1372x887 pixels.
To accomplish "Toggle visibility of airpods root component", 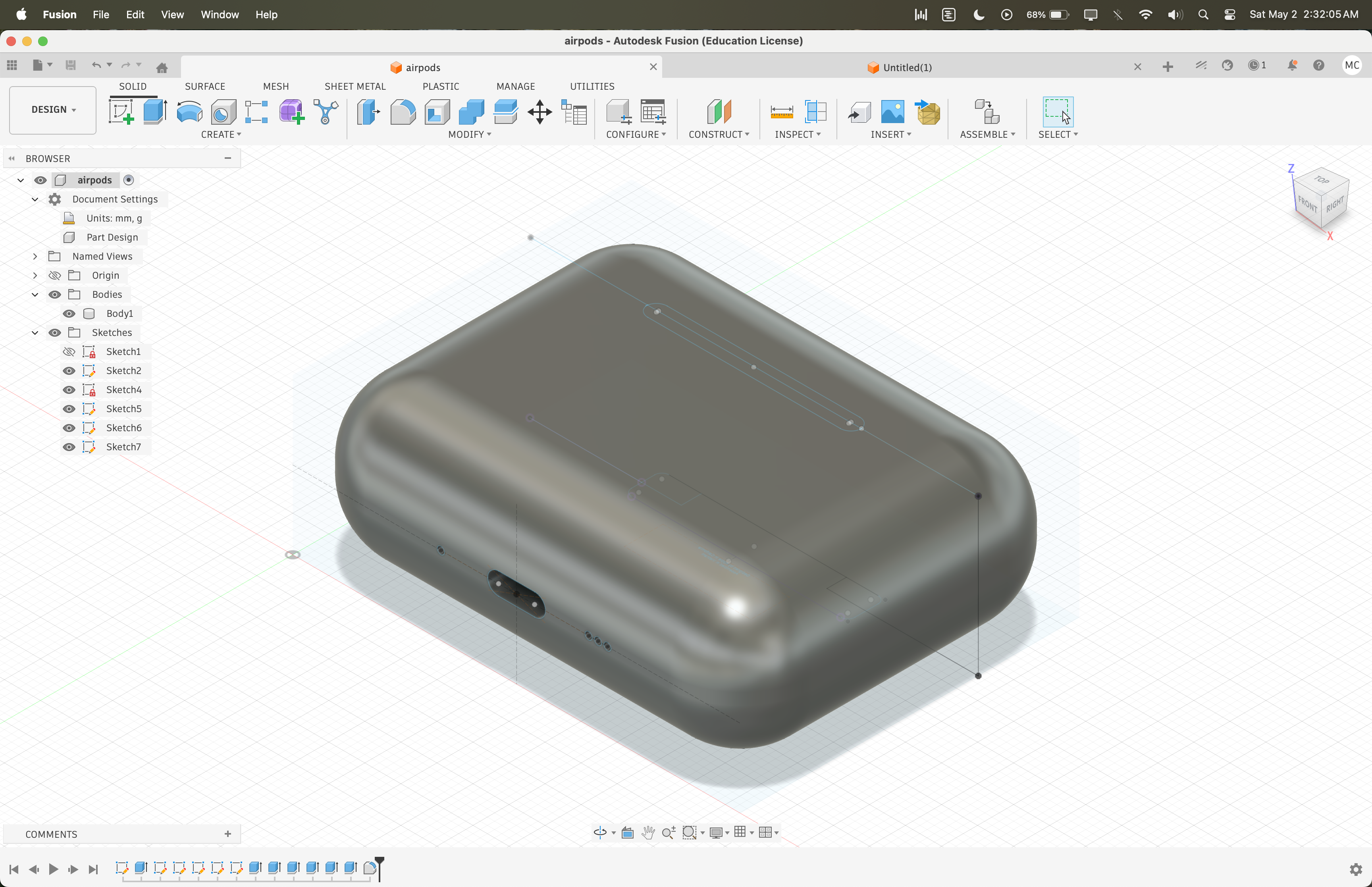I will click(x=40, y=180).
